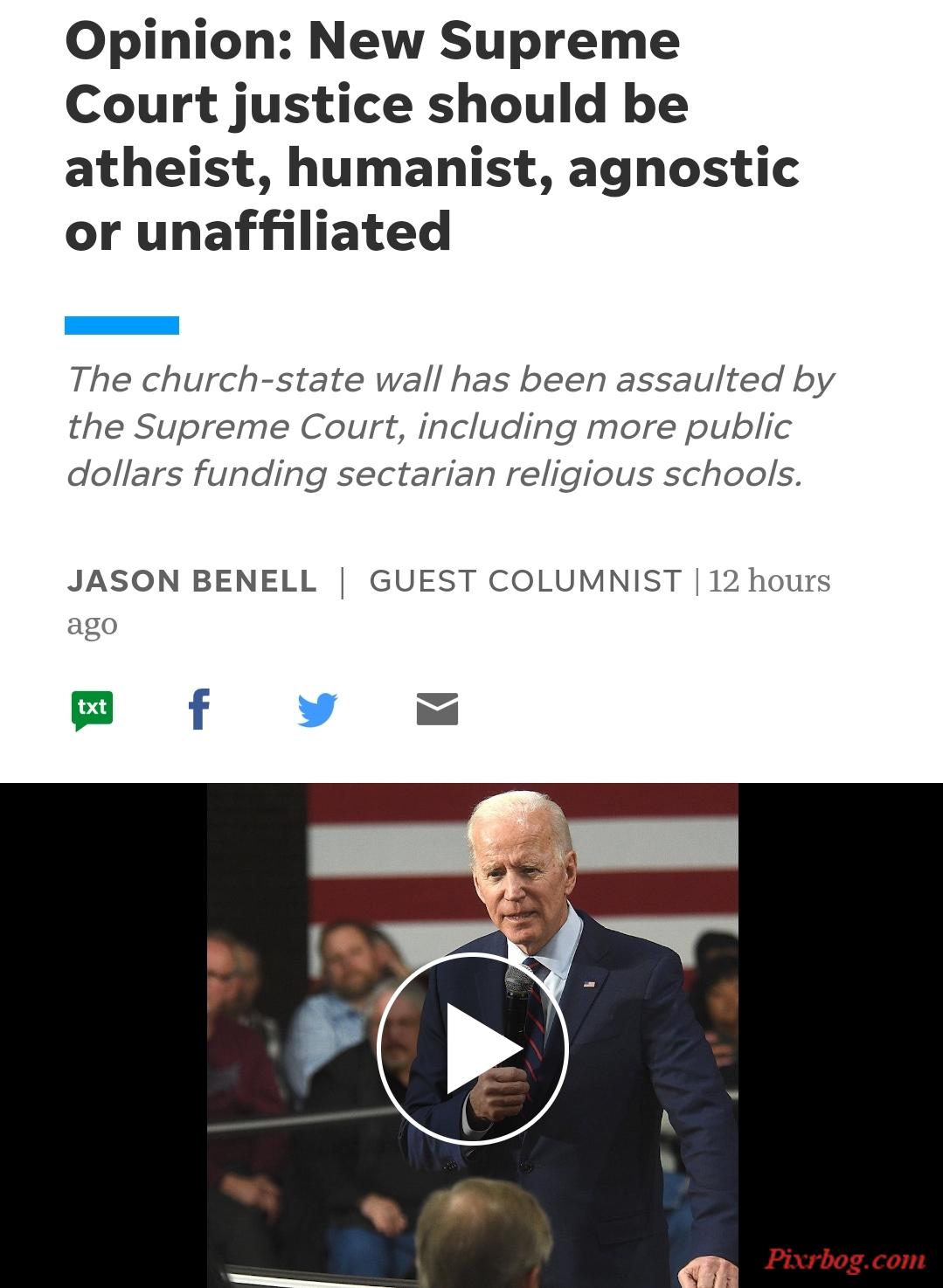943x1288 pixels.
Task: Share the article on Facebook
Action: click(199, 709)
